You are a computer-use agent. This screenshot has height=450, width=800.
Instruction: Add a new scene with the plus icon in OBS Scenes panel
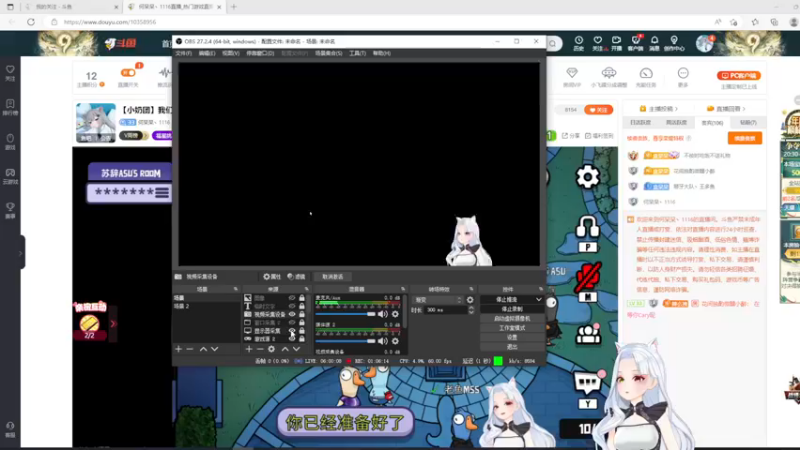(x=179, y=349)
